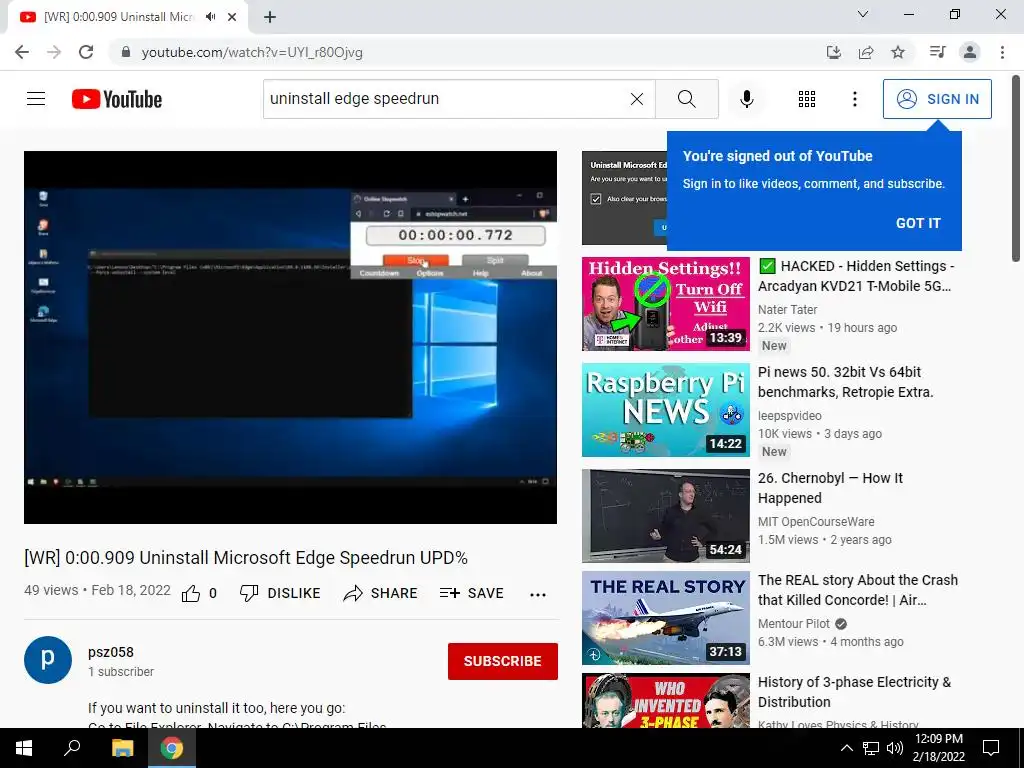Viewport: 1024px width, 768px height.
Task: Open File Explorer from taskbar
Action: click(122, 748)
